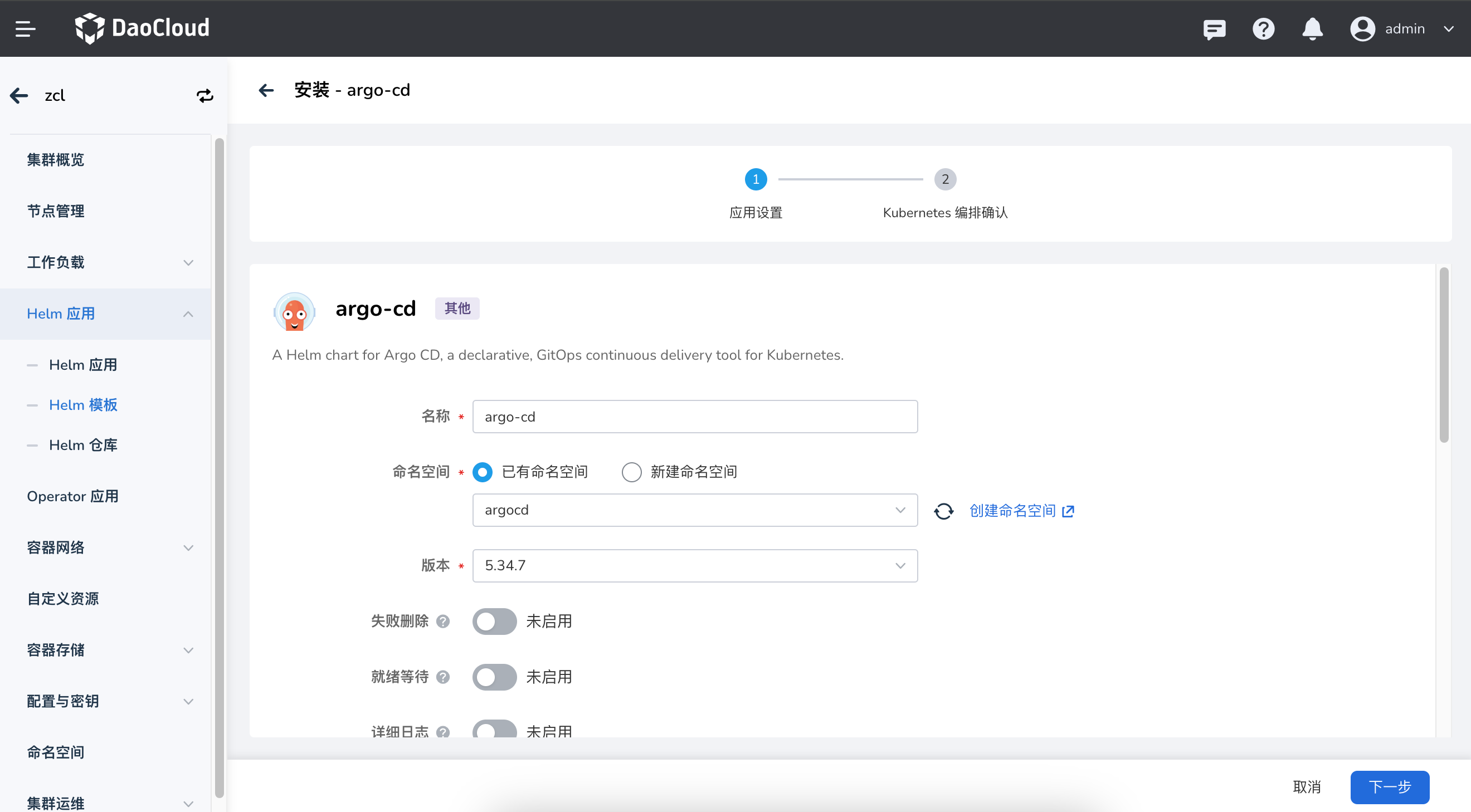Screen dimensions: 1471x812
Task: Click the chat message icon in header
Action: pyautogui.click(x=1214, y=28)
